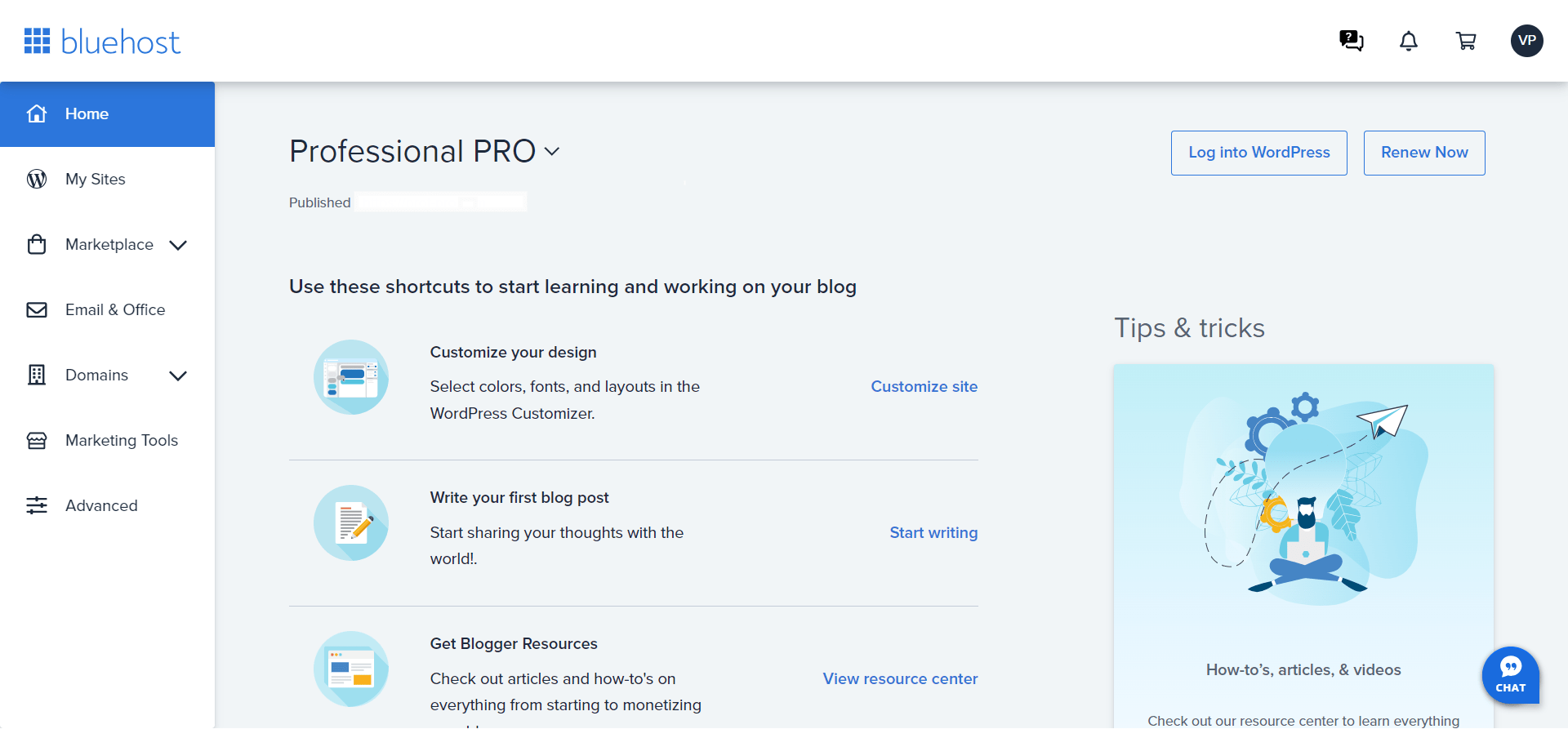Click the Home house icon
Image resolution: width=1568 pixels, height=729 pixels.
pos(37,113)
